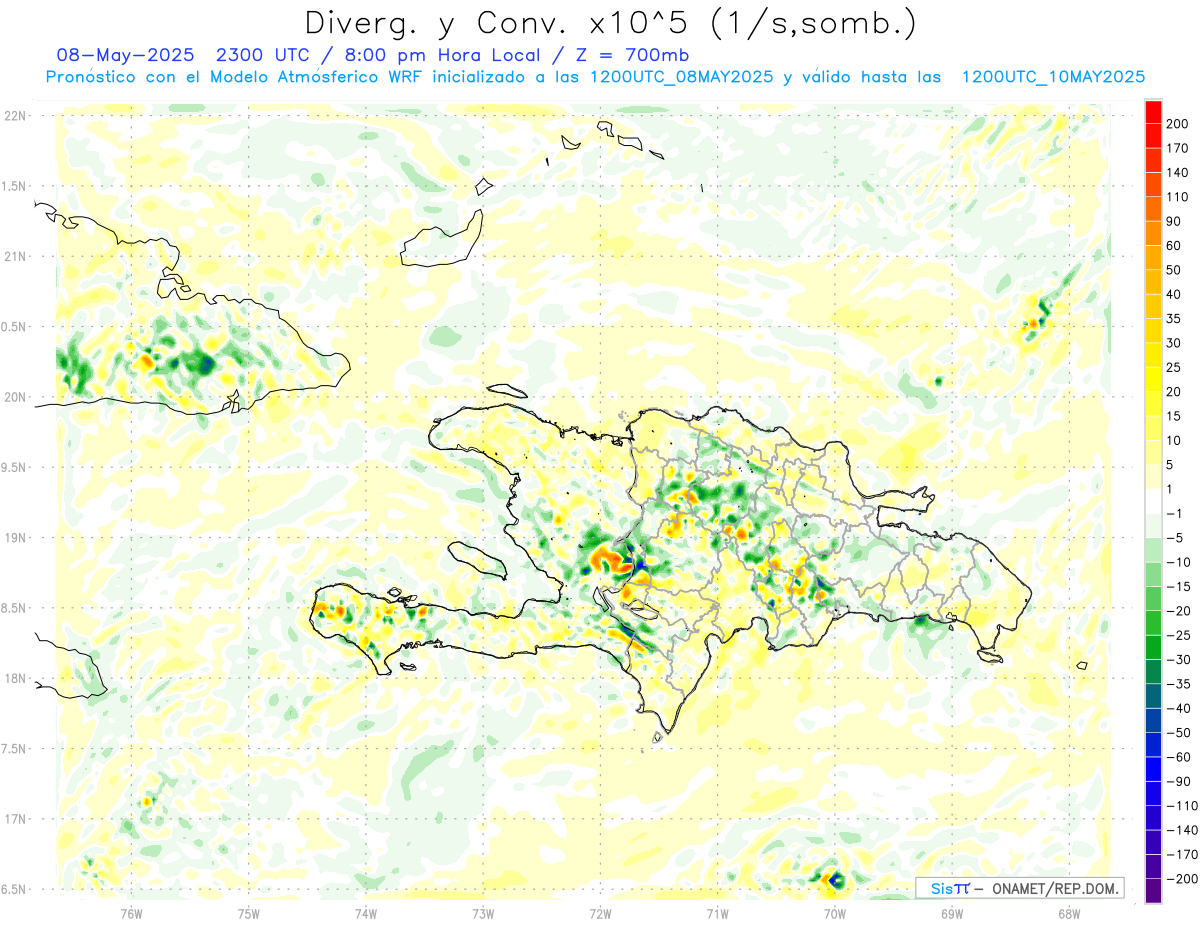Click the '-170' colorbar value
1200x927 pixels.
(x=1181, y=854)
